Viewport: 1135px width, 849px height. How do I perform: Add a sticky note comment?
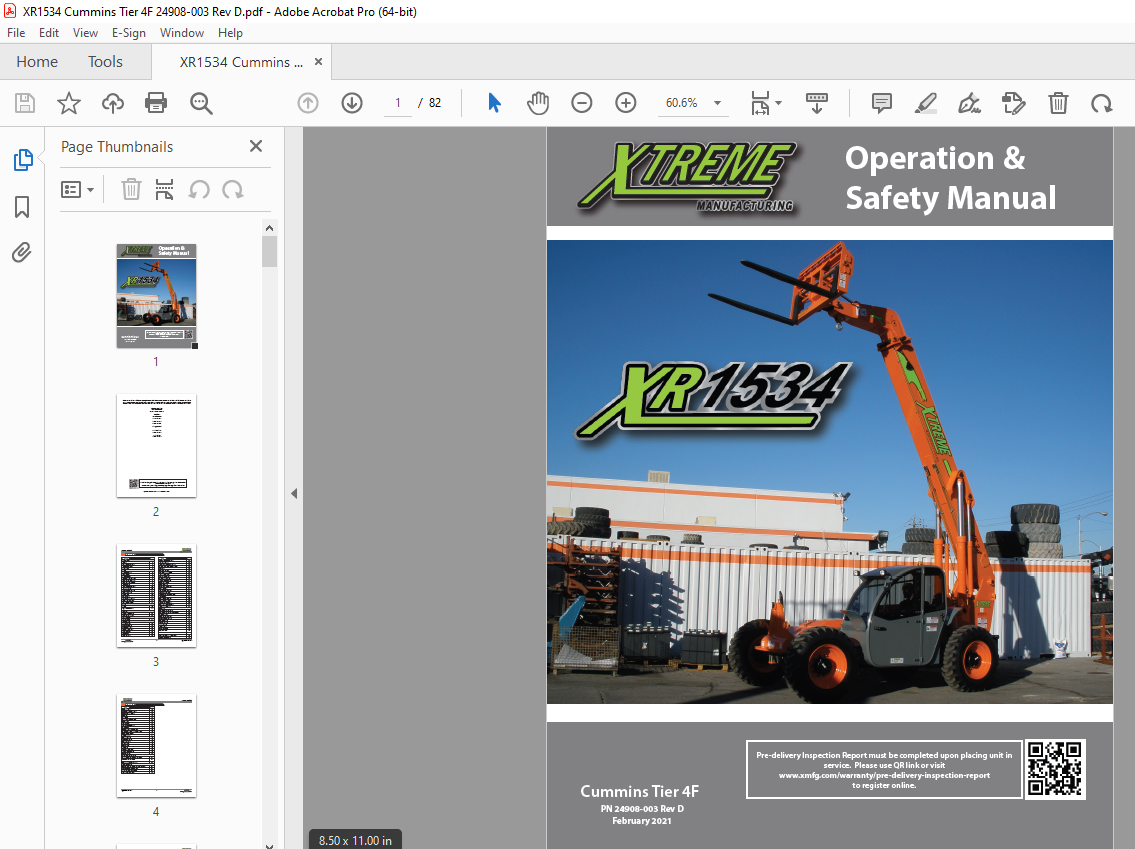tap(882, 103)
